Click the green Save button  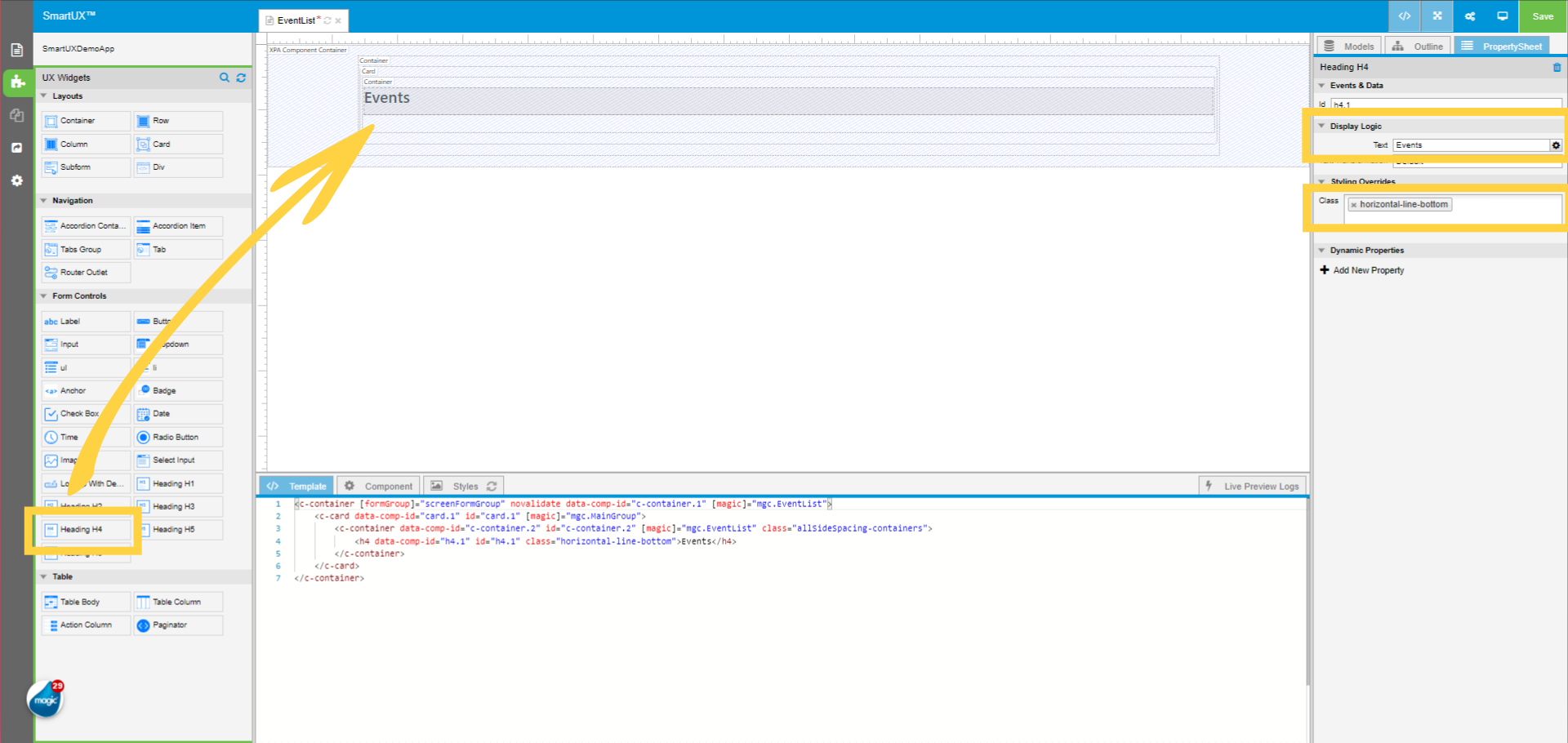coord(1543,16)
